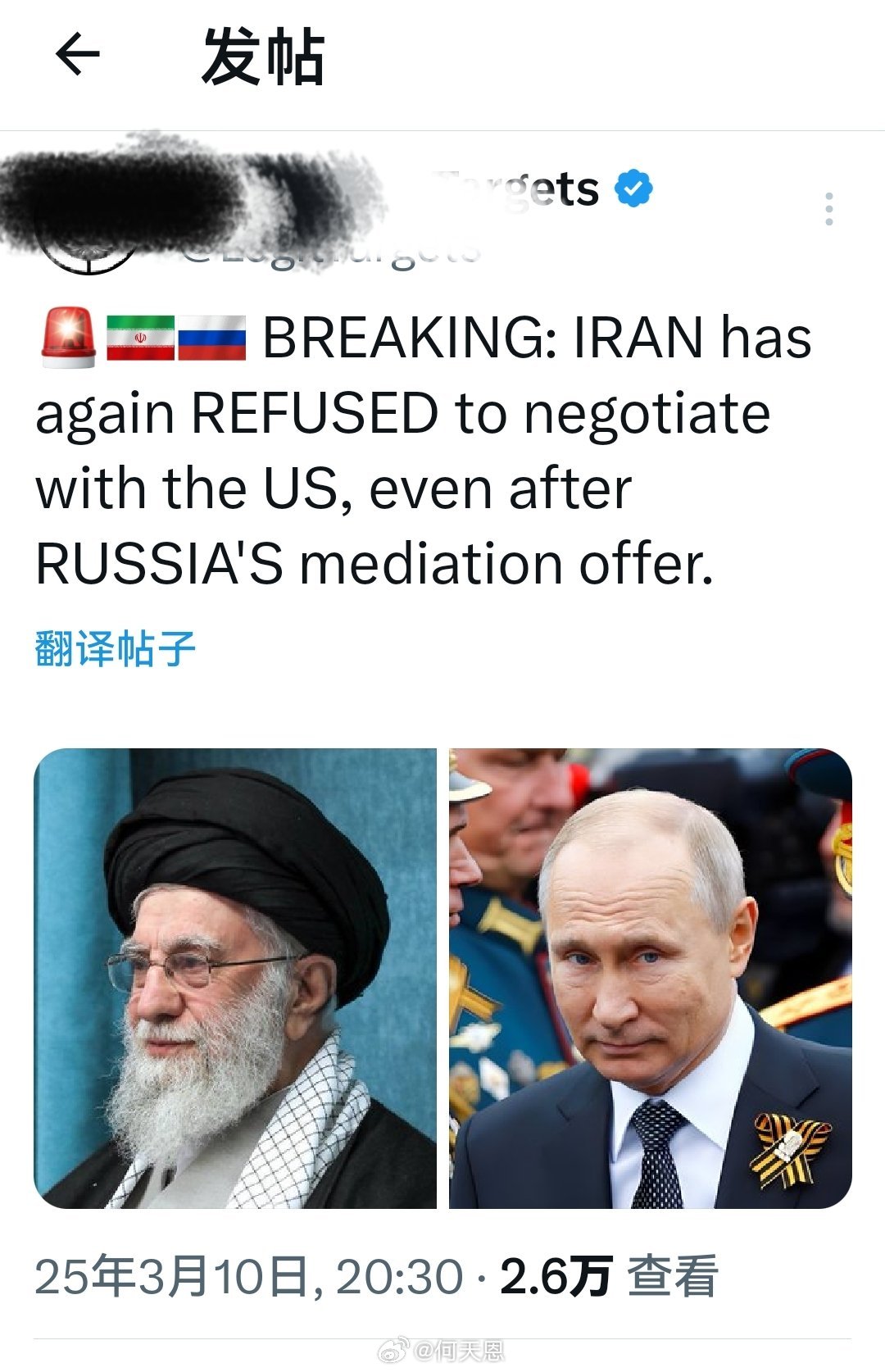
Task: Tap the Russia flag emoji
Action: (x=211, y=338)
